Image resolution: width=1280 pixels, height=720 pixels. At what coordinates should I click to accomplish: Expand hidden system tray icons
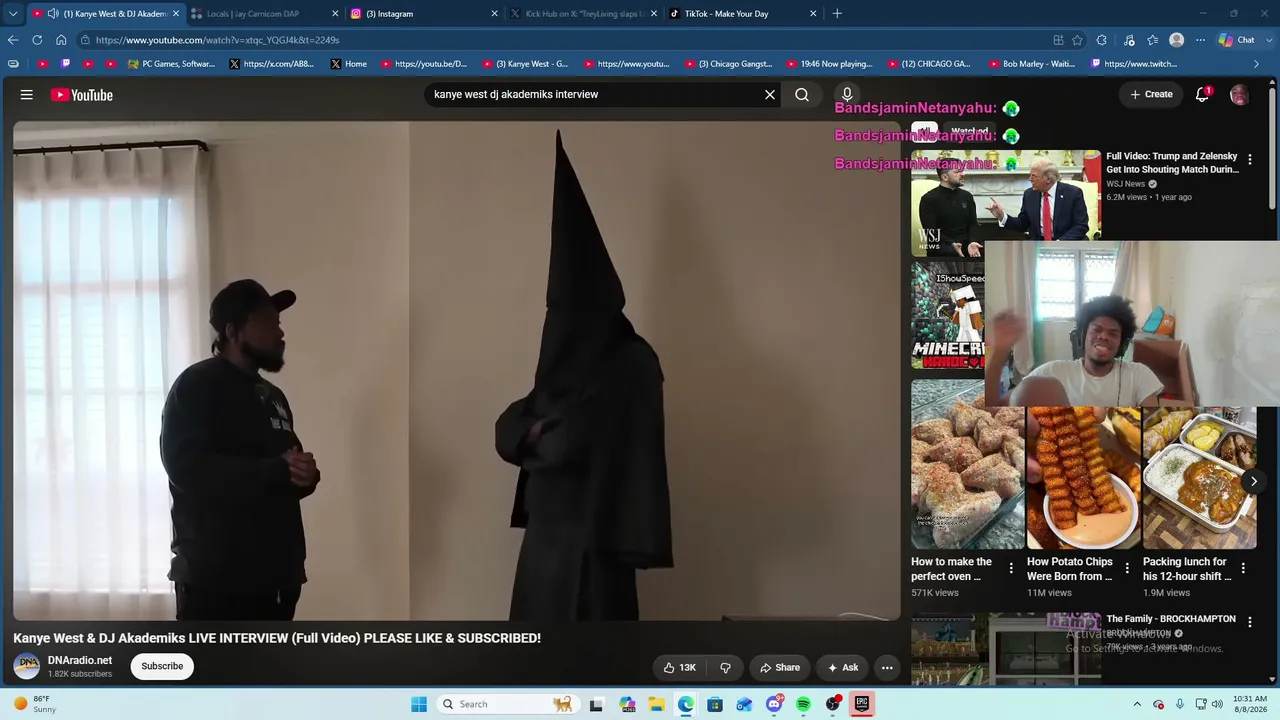[1137, 704]
